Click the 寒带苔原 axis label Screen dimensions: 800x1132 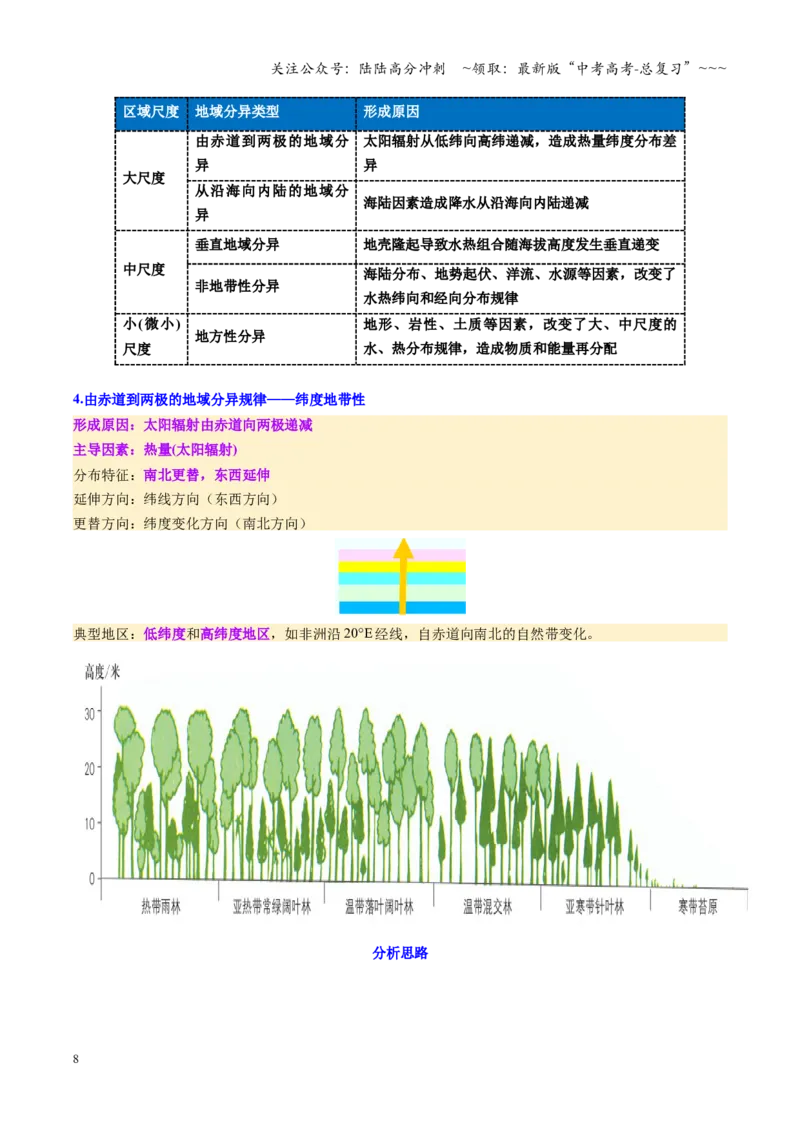[697, 907]
